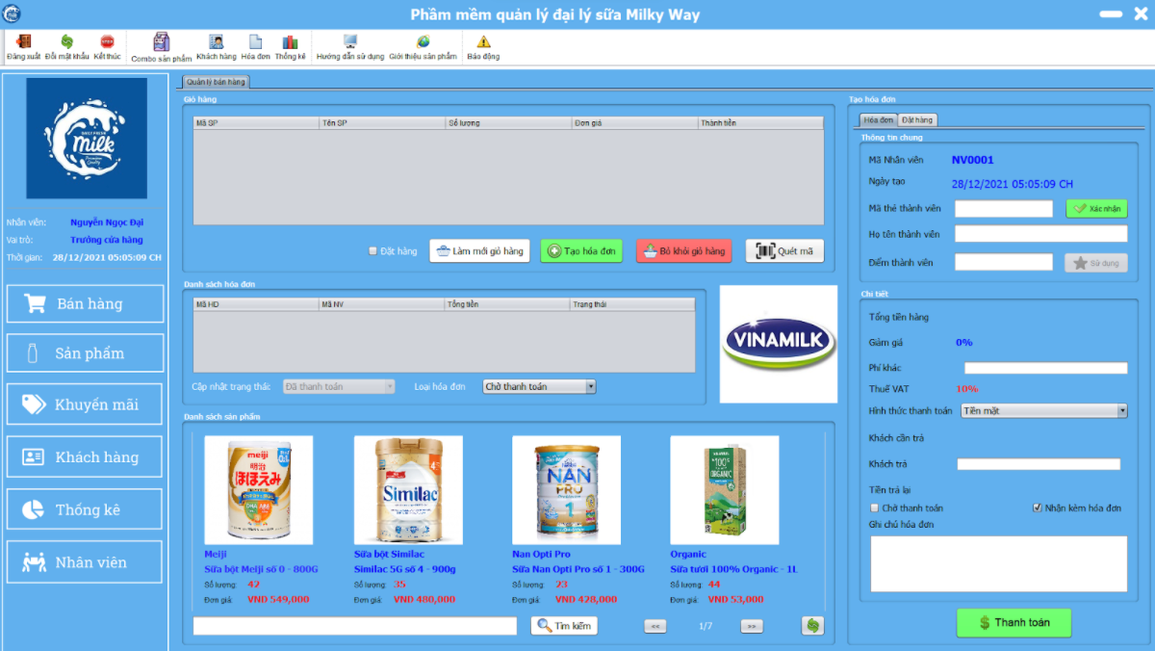Screen dimensions: 1155x651
Task: Click product name 'Similac 5G số 4 - 900g'
Action: click(404, 569)
